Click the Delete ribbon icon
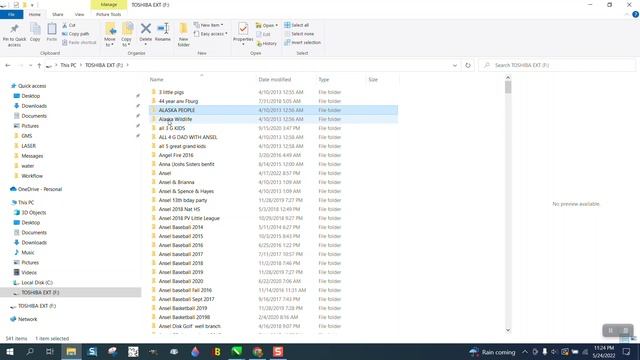 (145, 34)
